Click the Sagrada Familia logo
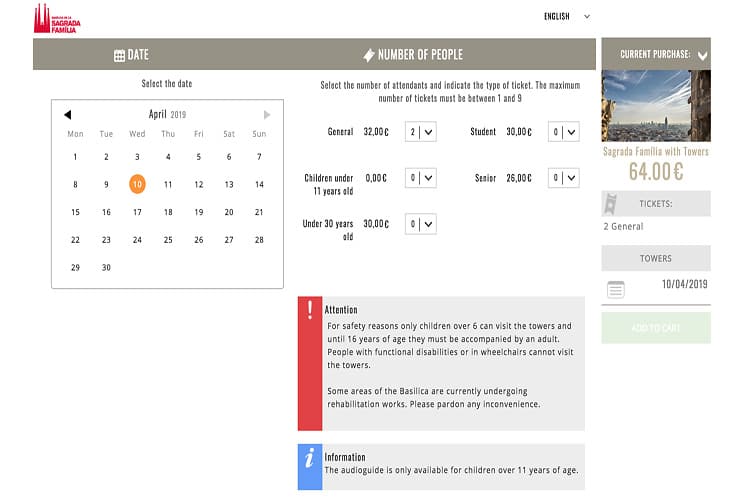The height and width of the screenshot is (500, 750). [x=57, y=19]
